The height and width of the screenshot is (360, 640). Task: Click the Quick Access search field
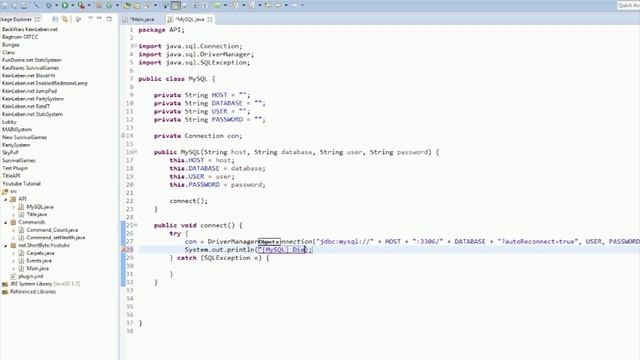(628, 5)
